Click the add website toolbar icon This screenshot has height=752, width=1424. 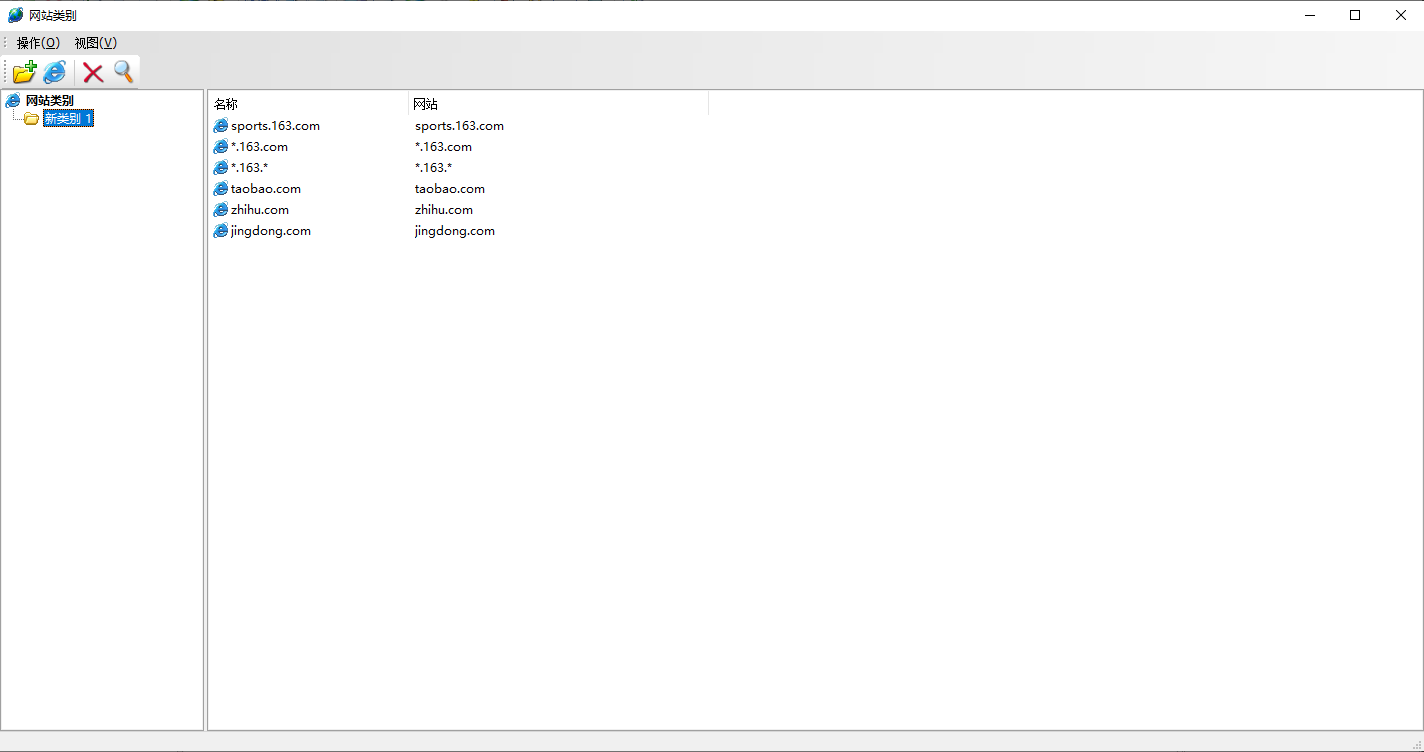click(54, 72)
